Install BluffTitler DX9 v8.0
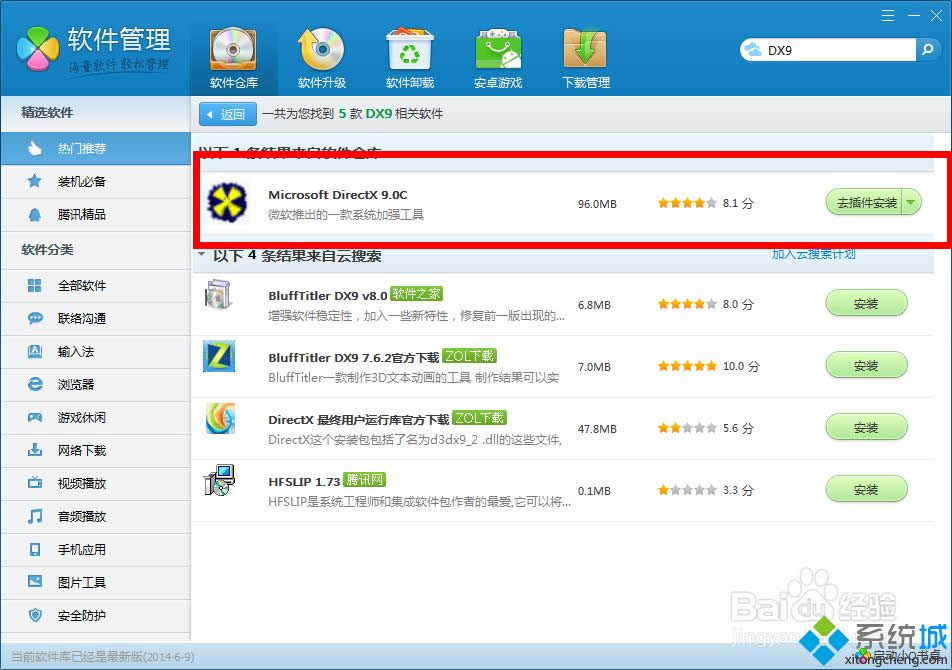Screen dimensions: 952x670 (866, 303)
